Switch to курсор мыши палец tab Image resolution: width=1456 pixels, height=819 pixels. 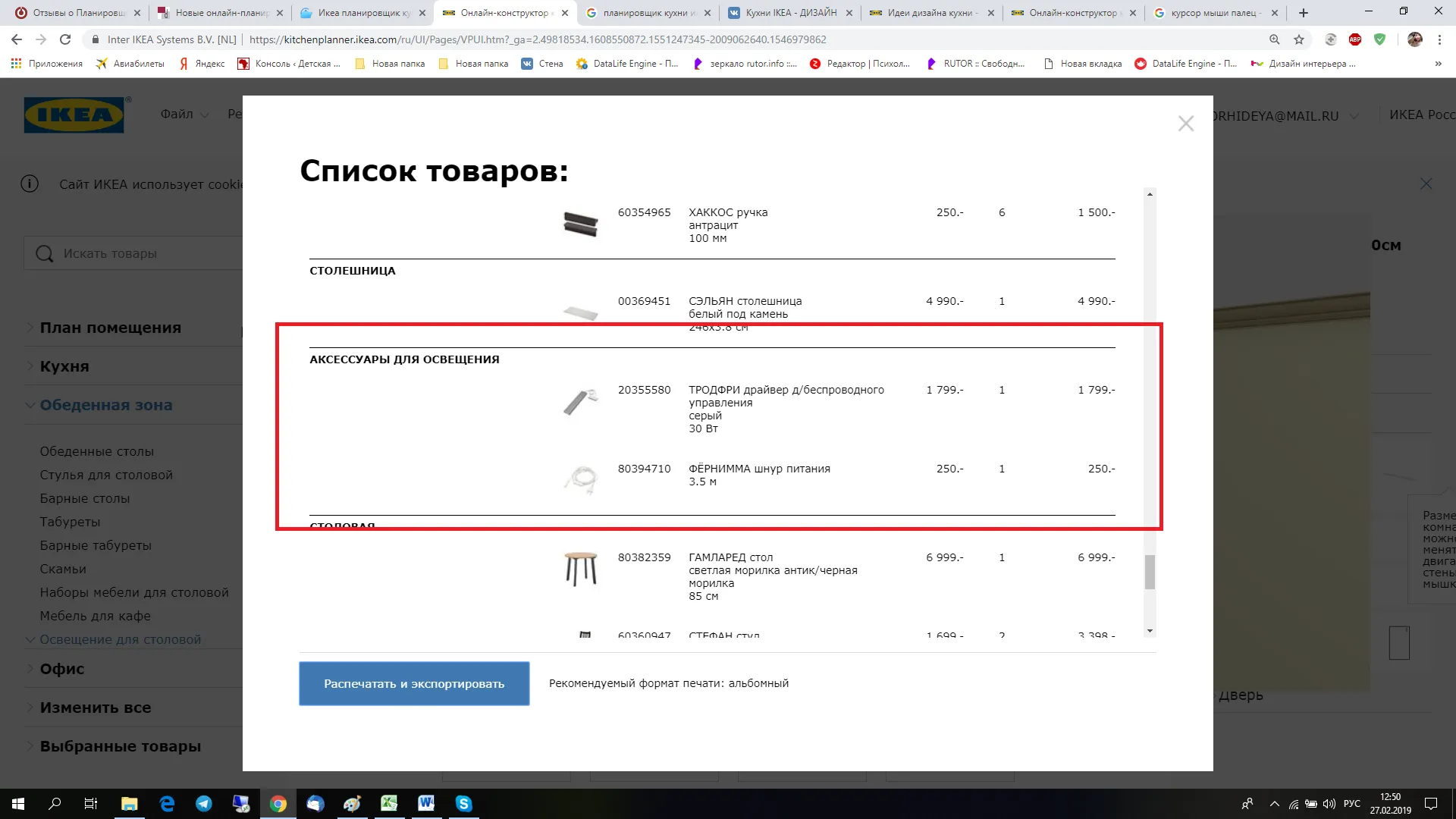click(x=1216, y=13)
